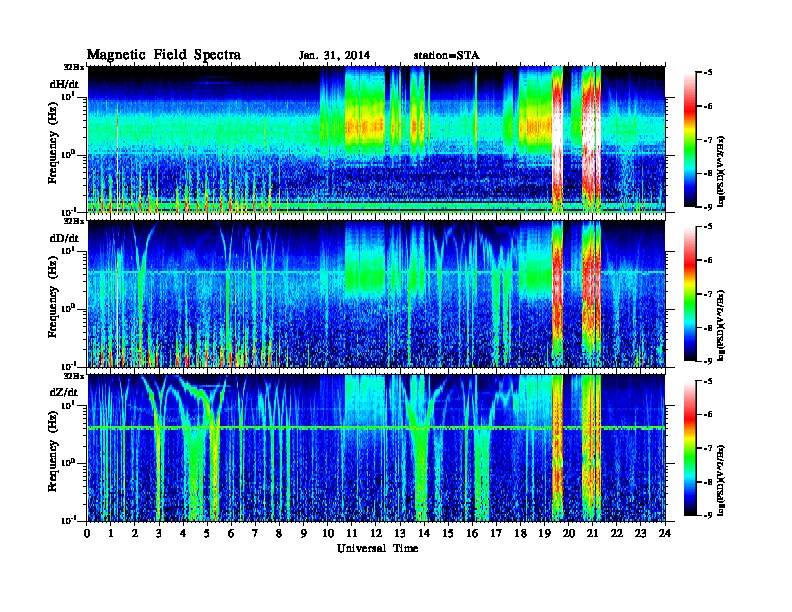The image size is (792, 612).
Task: Click the dZ/dt spectrogram panel
Action: (376, 448)
